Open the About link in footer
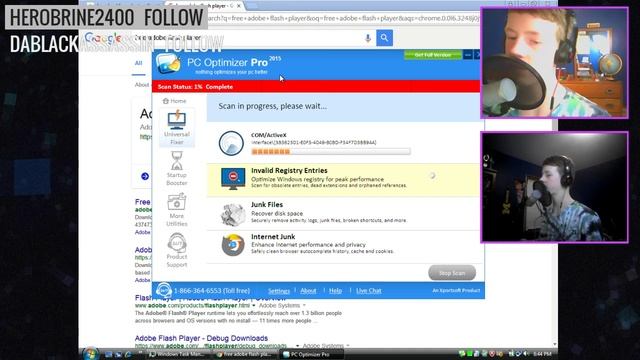The height and width of the screenshot is (360, 640). (308, 291)
